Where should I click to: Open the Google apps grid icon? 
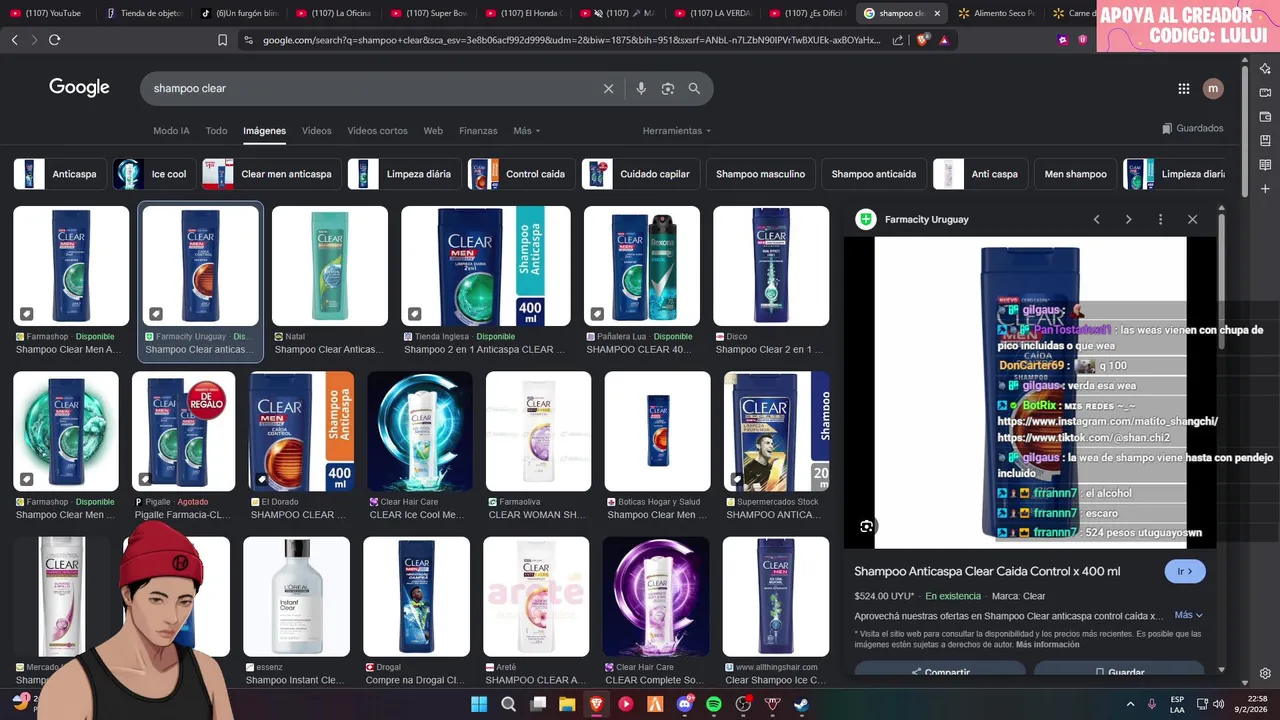[1184, 88]
